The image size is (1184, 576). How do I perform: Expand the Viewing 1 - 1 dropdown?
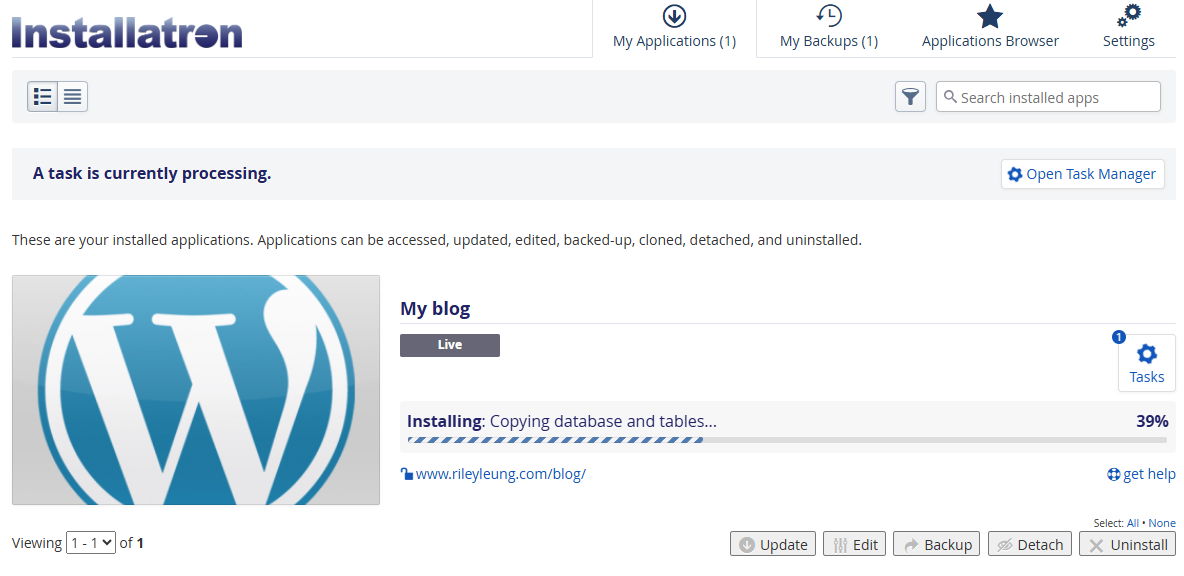(91, 543)
